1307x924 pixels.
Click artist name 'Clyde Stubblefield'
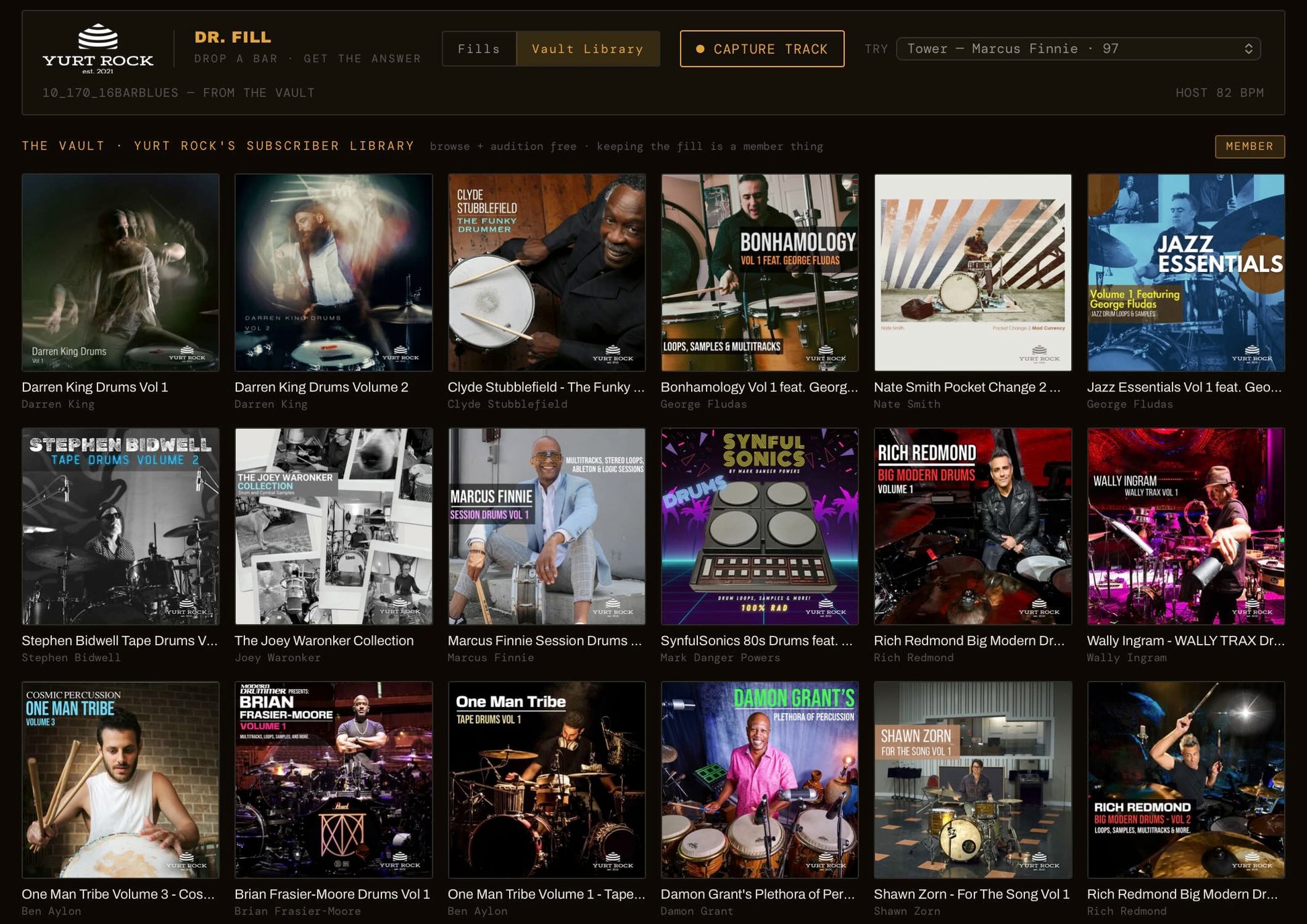pyautogui.click(x=507, y=404)
